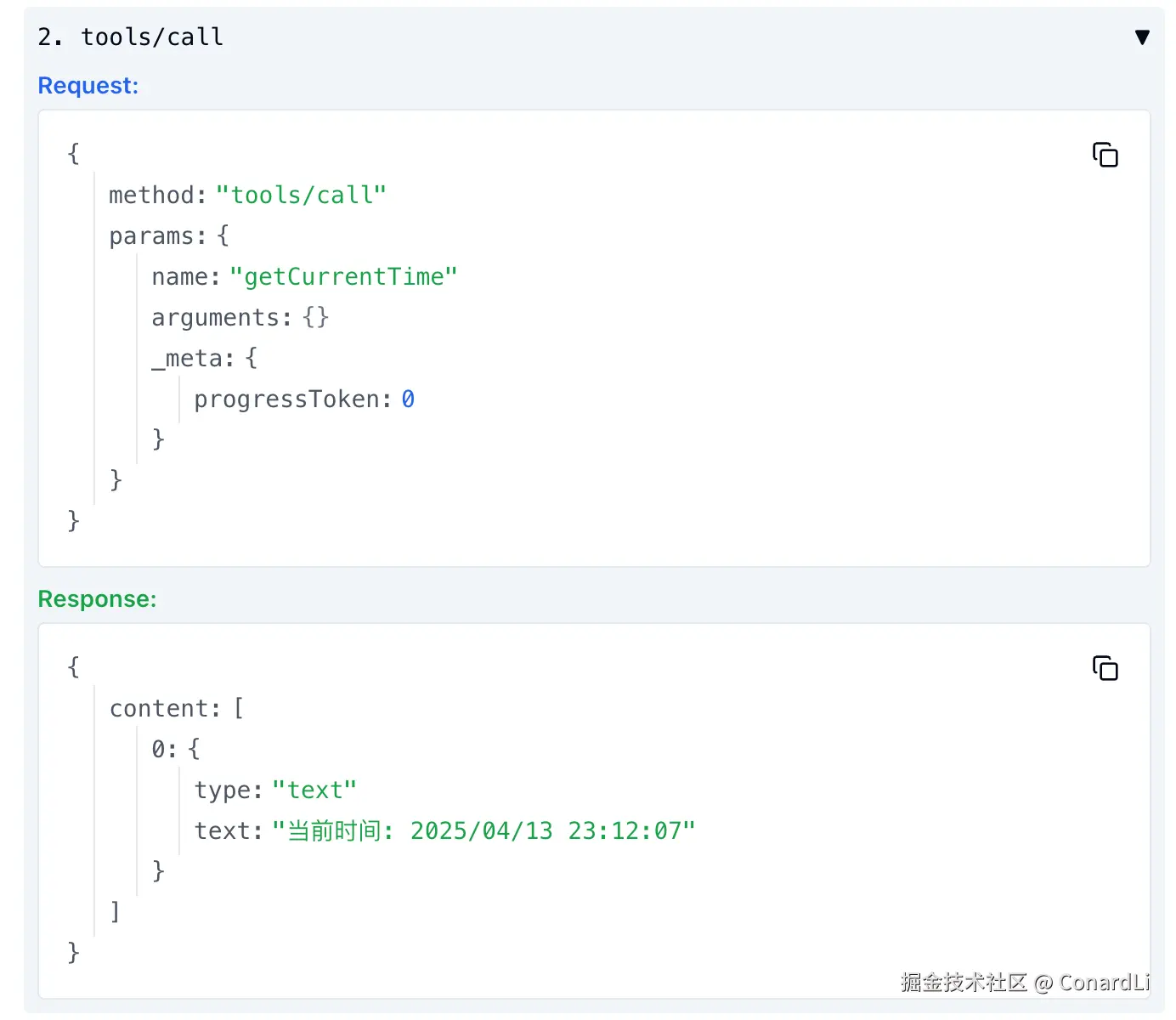This screenshot has height=1020, width=1176.
Task: Click the progressToken key
Action: (x=286, y=399)
